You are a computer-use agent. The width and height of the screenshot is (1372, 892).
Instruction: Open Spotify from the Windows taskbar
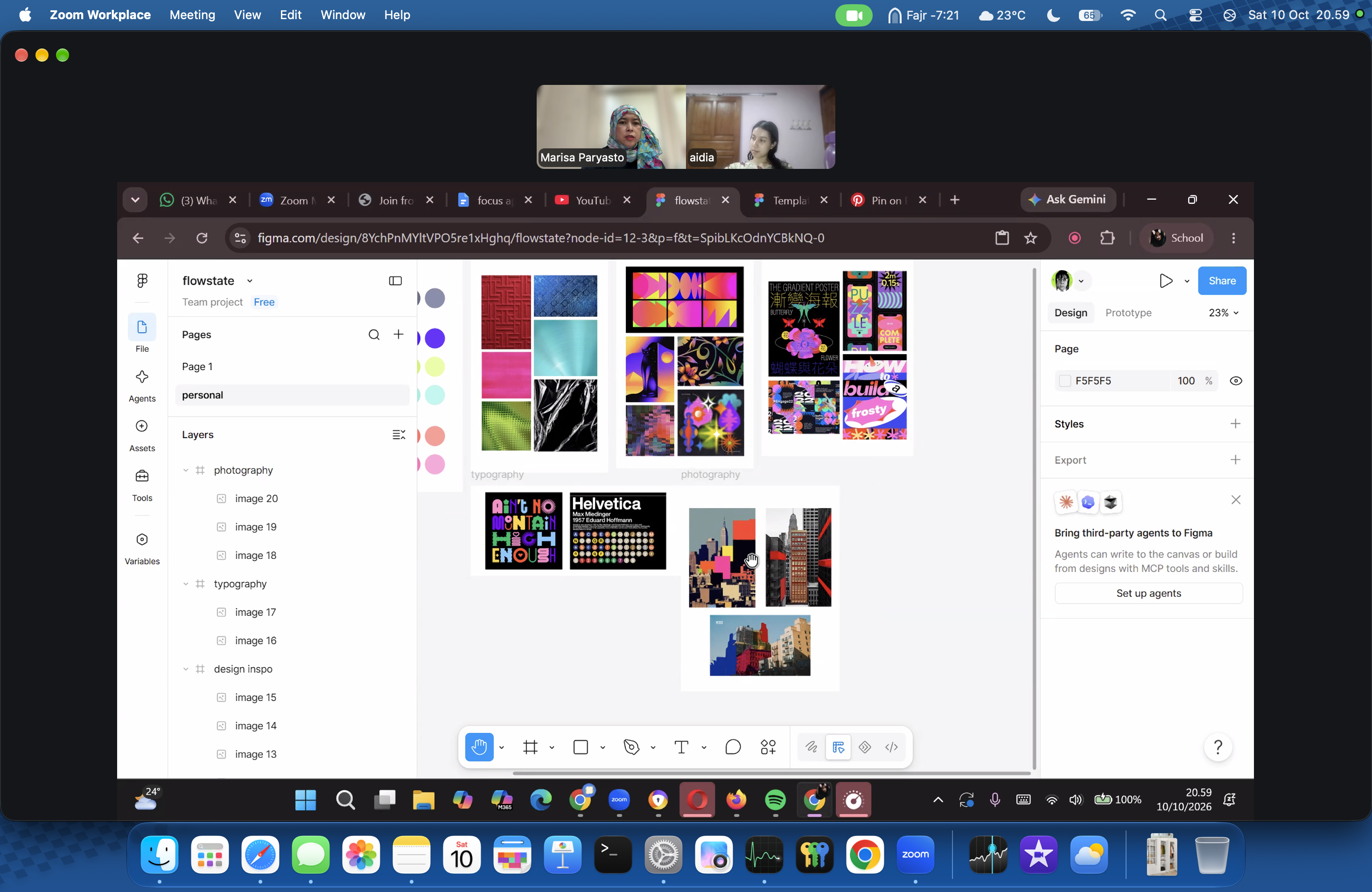click(775, 800)
